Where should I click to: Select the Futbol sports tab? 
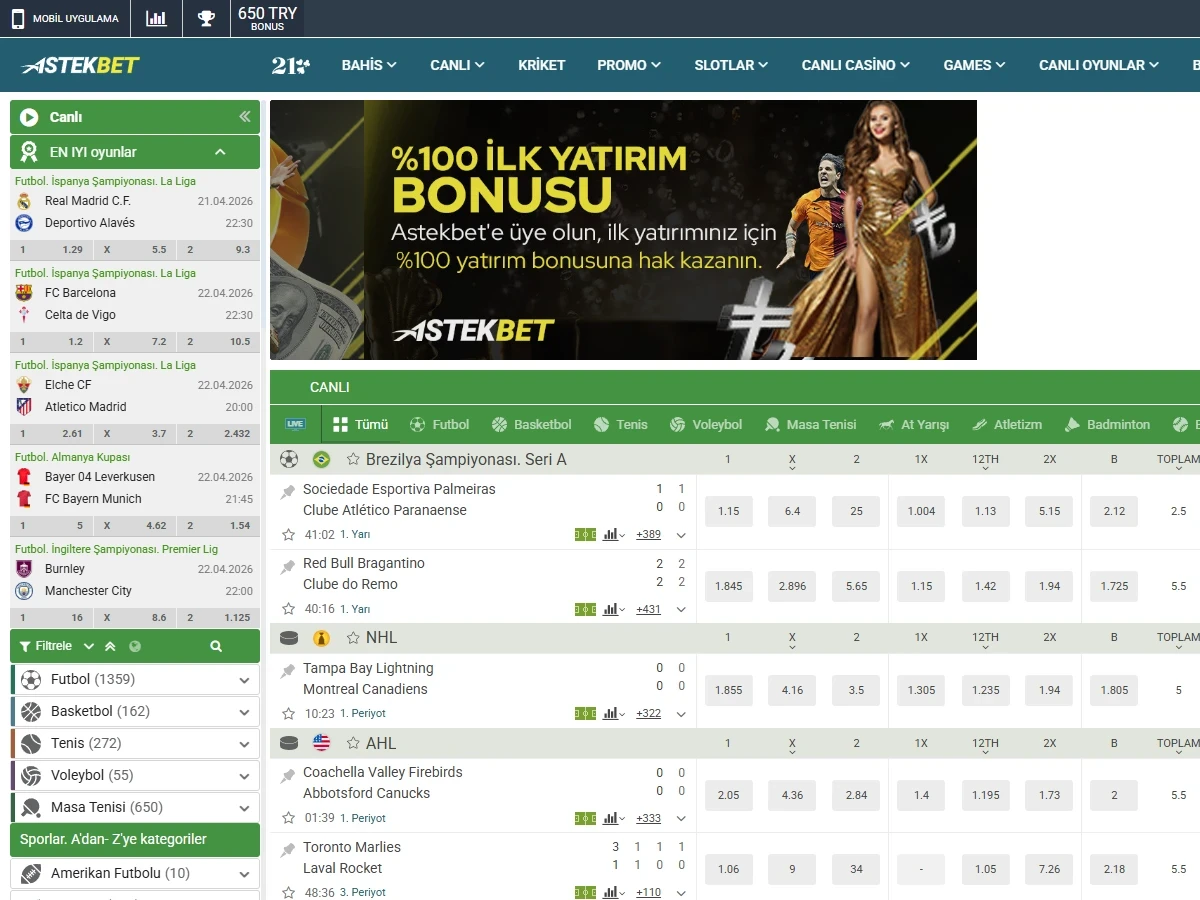[x=439, y=424]
